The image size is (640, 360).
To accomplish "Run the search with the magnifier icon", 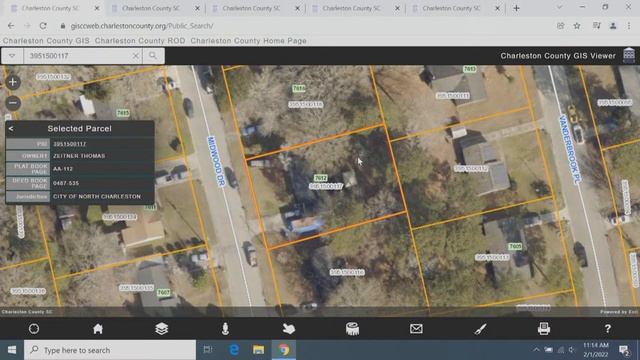I will coord(153,56).
